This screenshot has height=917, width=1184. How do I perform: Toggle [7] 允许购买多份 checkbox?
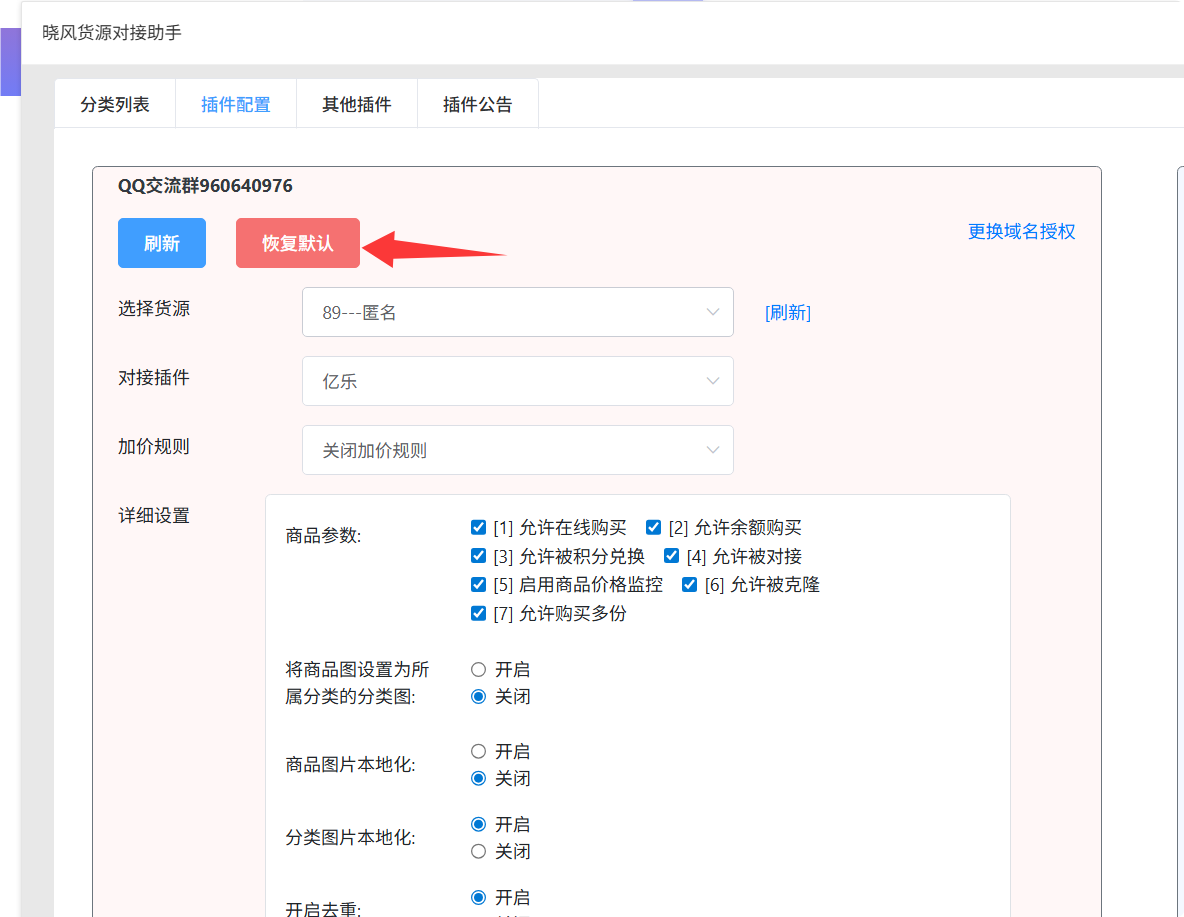pos(479,614)
